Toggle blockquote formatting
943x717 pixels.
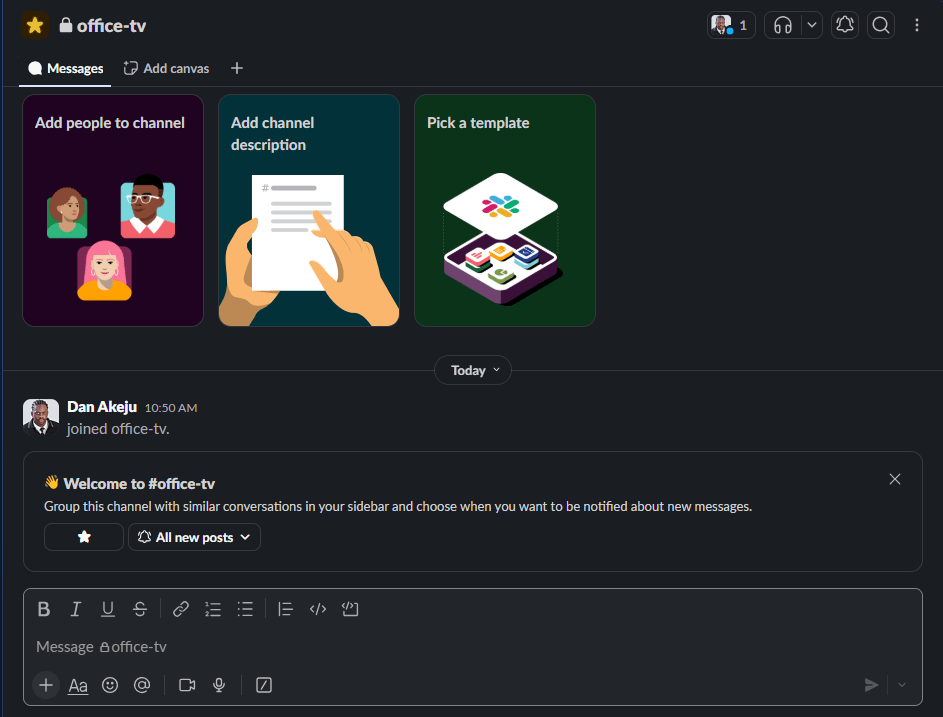[285, 609]
